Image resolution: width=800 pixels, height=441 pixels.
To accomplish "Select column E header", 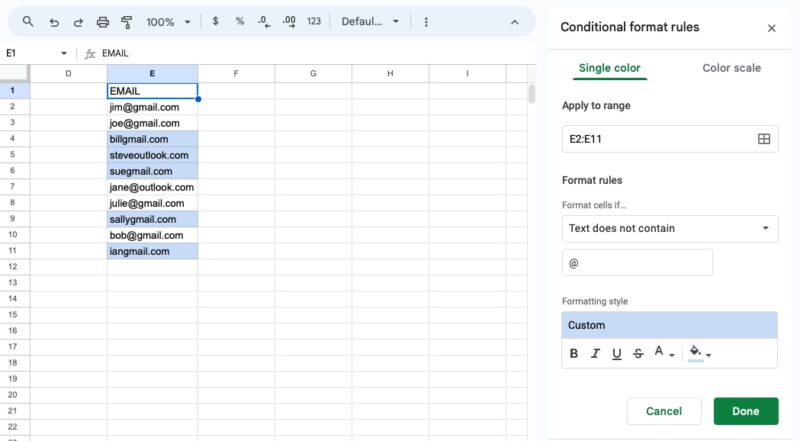I will [x=152, y=74].
